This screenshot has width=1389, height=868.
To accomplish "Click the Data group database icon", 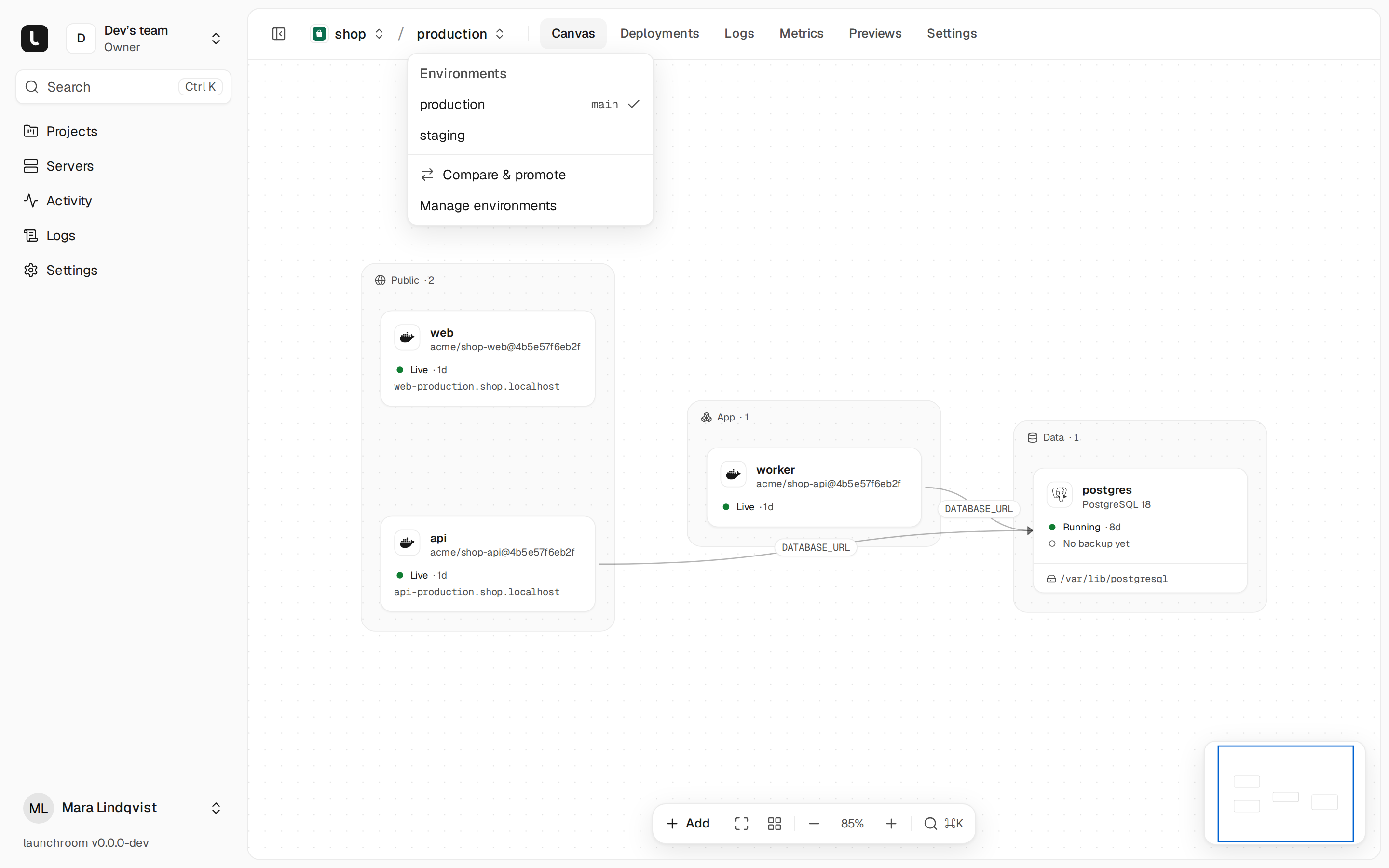I will pyautogui.click(x=1032, y=437).
